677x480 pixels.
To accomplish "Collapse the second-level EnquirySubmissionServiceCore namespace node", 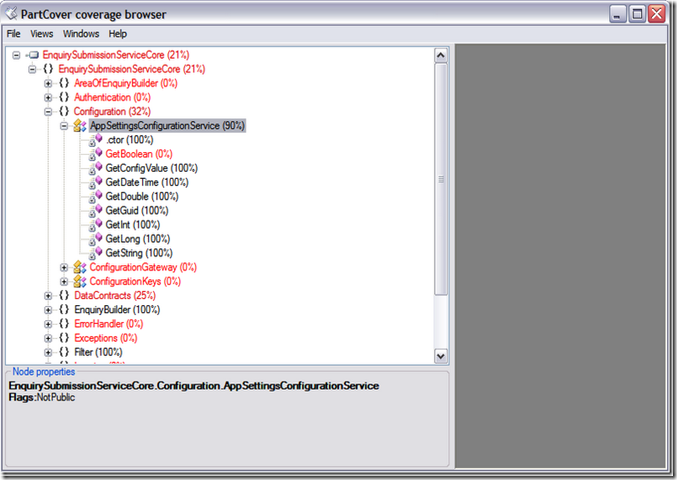I will (x=32, y=69).
